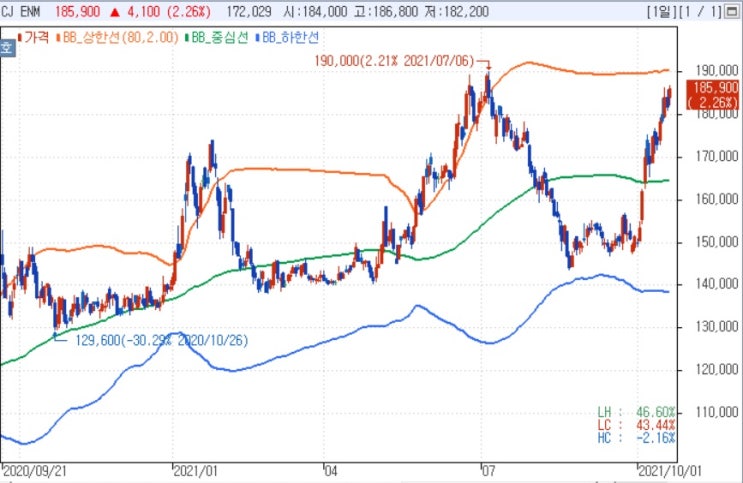Click the LC : 43.44% statistic

pos(636,425)
